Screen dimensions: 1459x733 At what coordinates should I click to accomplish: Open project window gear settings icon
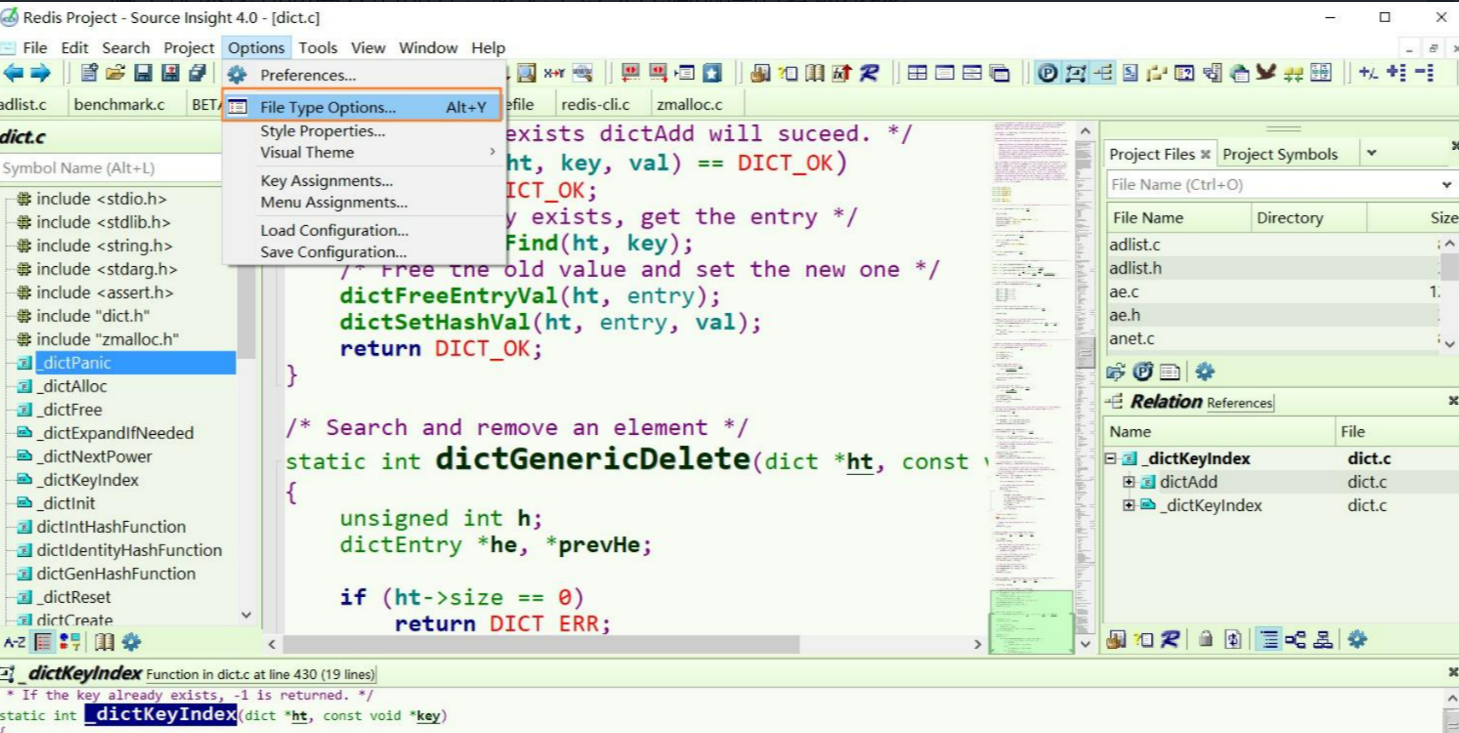coord(1205,372)
